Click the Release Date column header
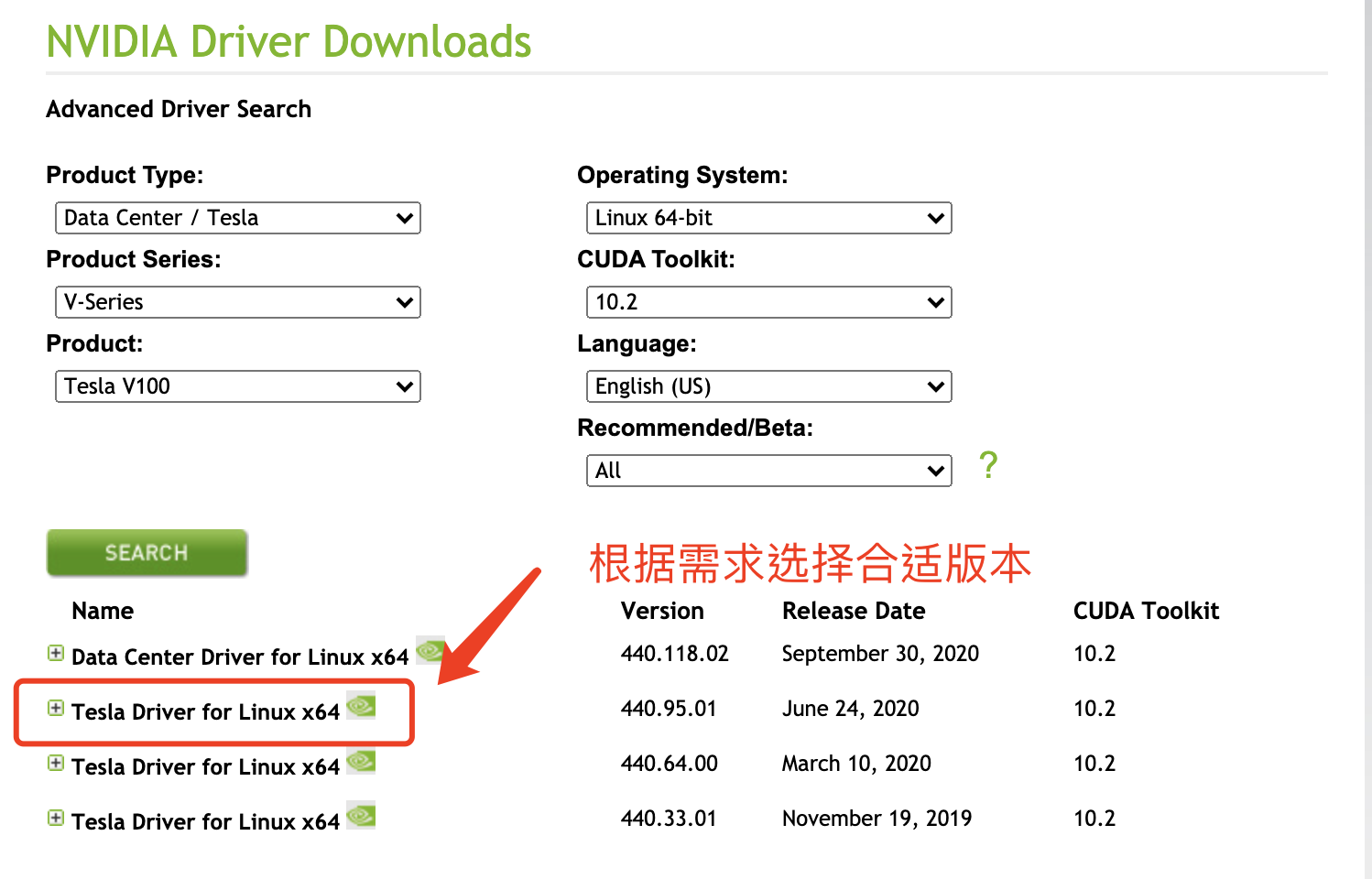The width and height of the screenshot is (1372, 879). coord(854,611)
